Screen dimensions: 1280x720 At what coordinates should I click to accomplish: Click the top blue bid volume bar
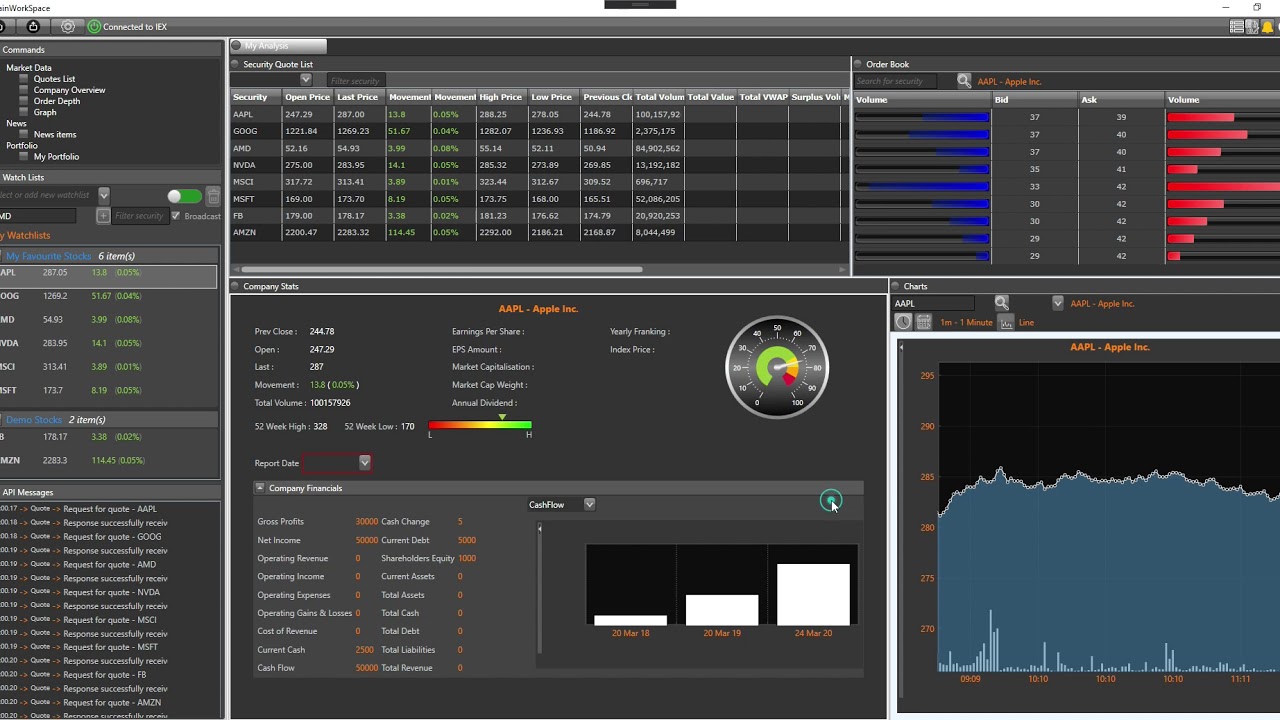pos(922,118)
